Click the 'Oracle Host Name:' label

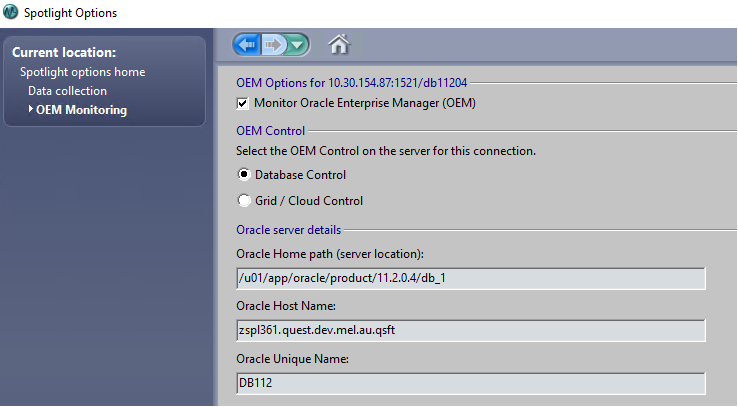click(x=286, y=306)
